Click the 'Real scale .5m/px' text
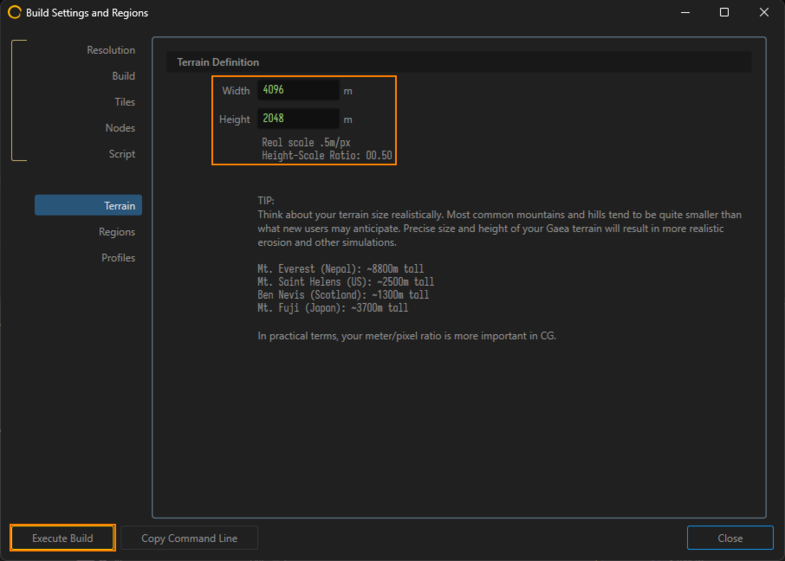 [x=306, y=143]
